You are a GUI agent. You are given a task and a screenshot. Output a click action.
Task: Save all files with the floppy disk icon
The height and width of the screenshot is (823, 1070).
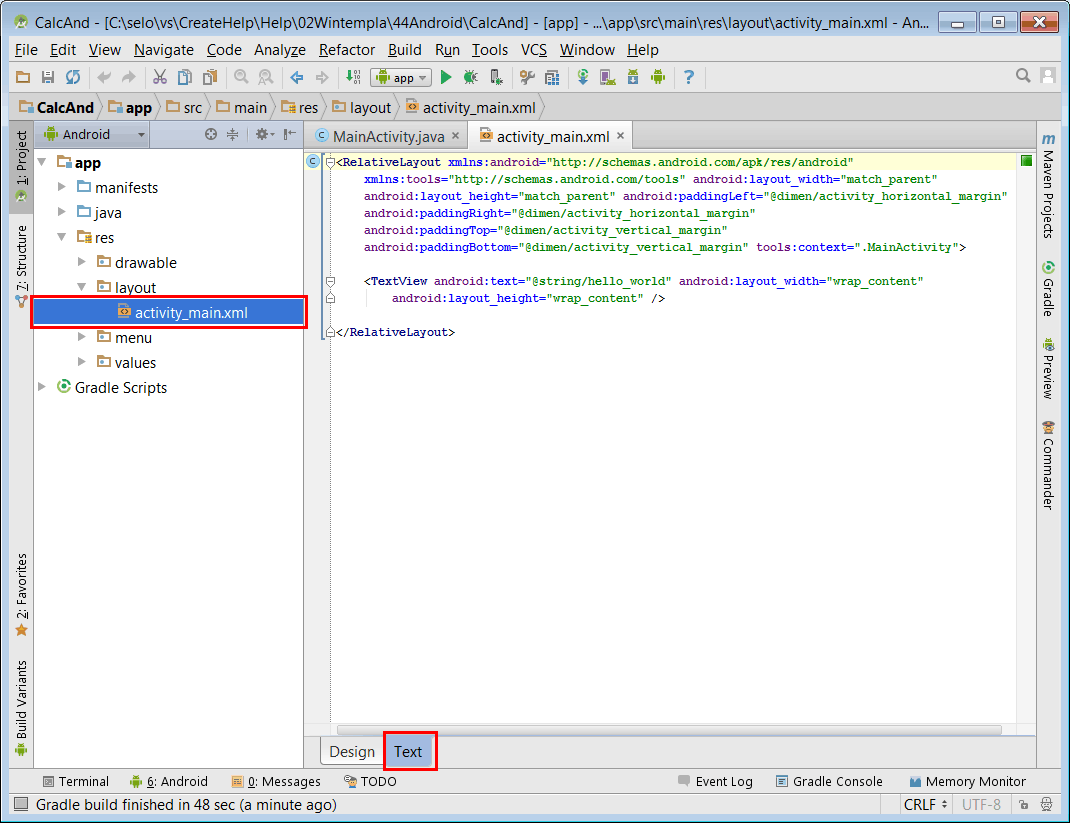48,77
